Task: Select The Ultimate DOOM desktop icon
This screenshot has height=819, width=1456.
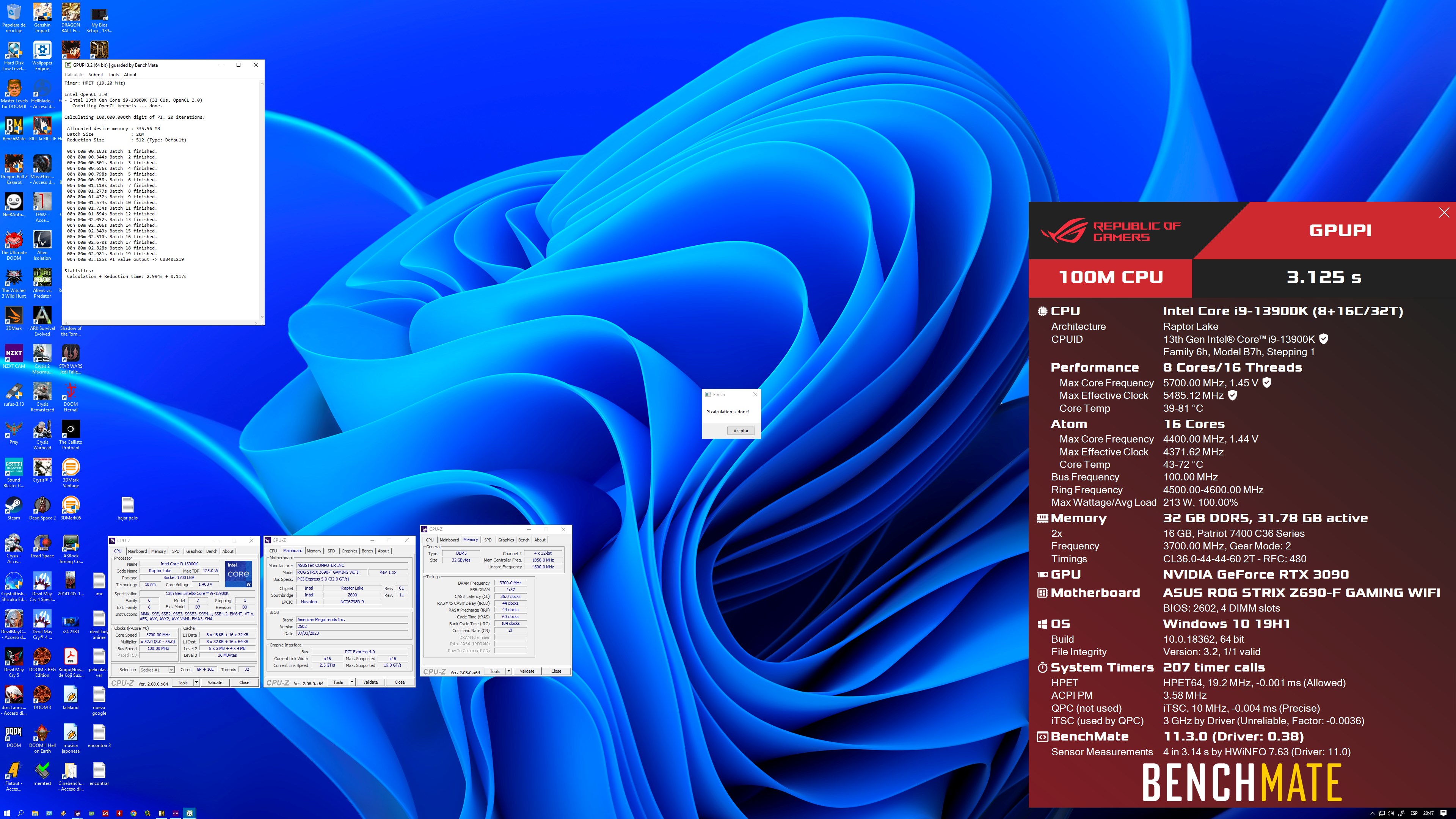Action: 14,245
